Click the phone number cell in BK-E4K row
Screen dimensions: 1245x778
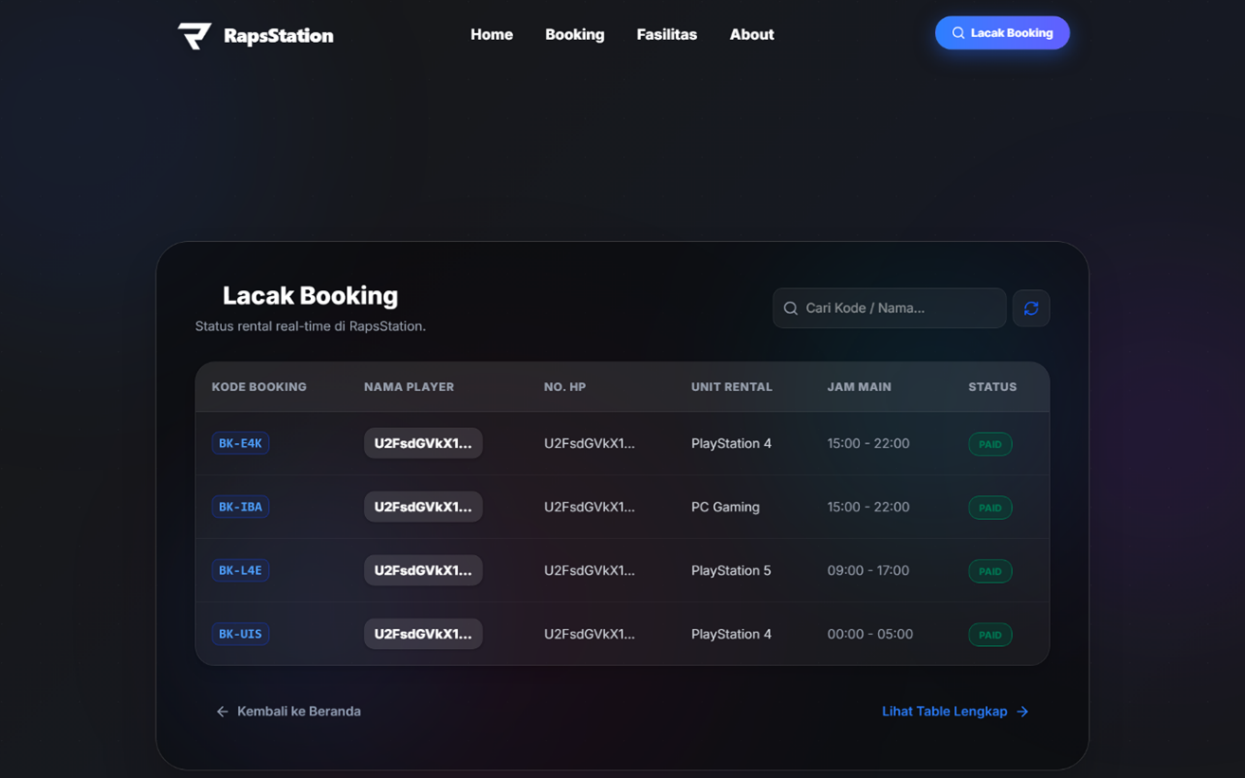(x=589, y=443)
